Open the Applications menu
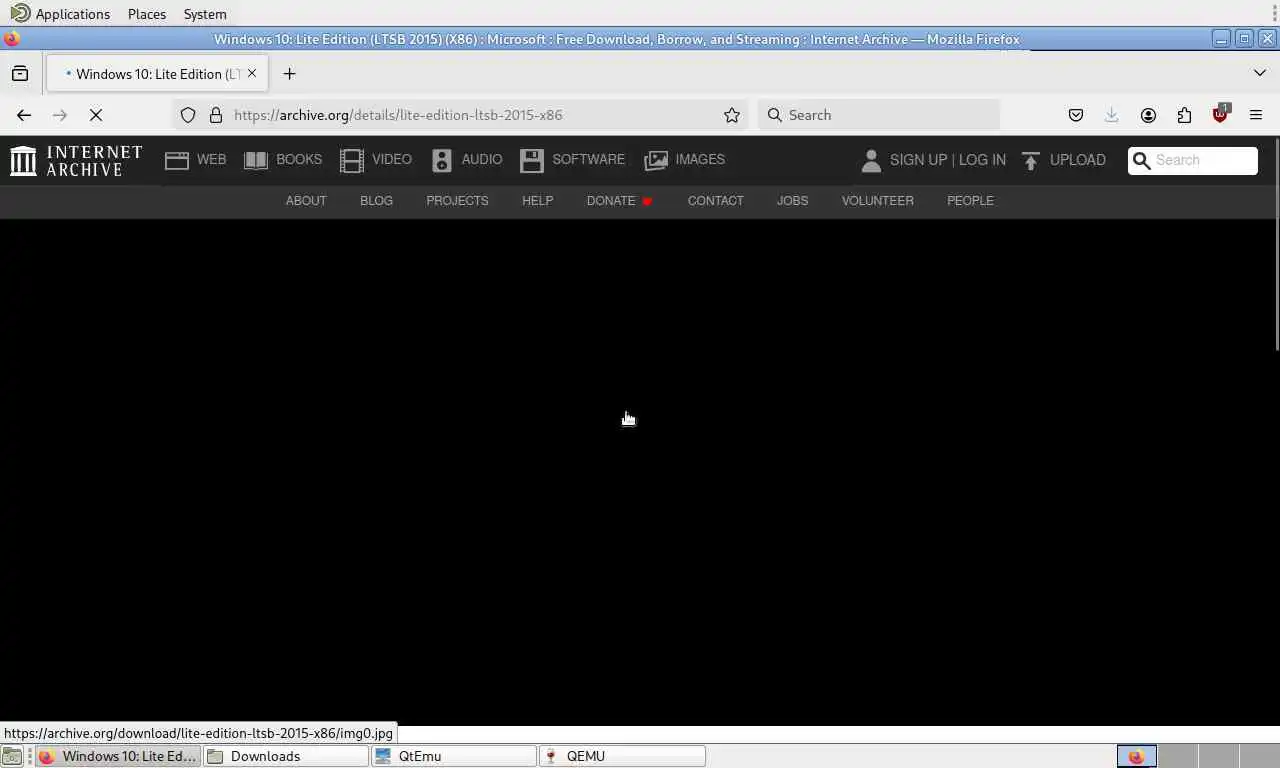The image size is (1280, 768). [x=61, y=14]
